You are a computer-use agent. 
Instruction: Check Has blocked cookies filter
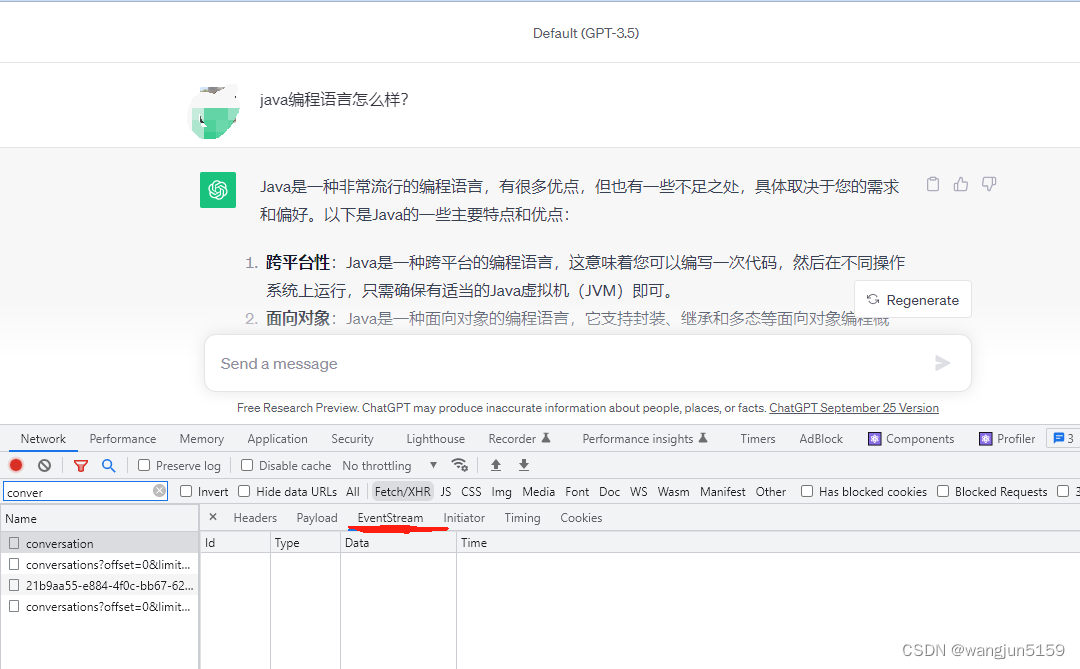click(807, 491)
